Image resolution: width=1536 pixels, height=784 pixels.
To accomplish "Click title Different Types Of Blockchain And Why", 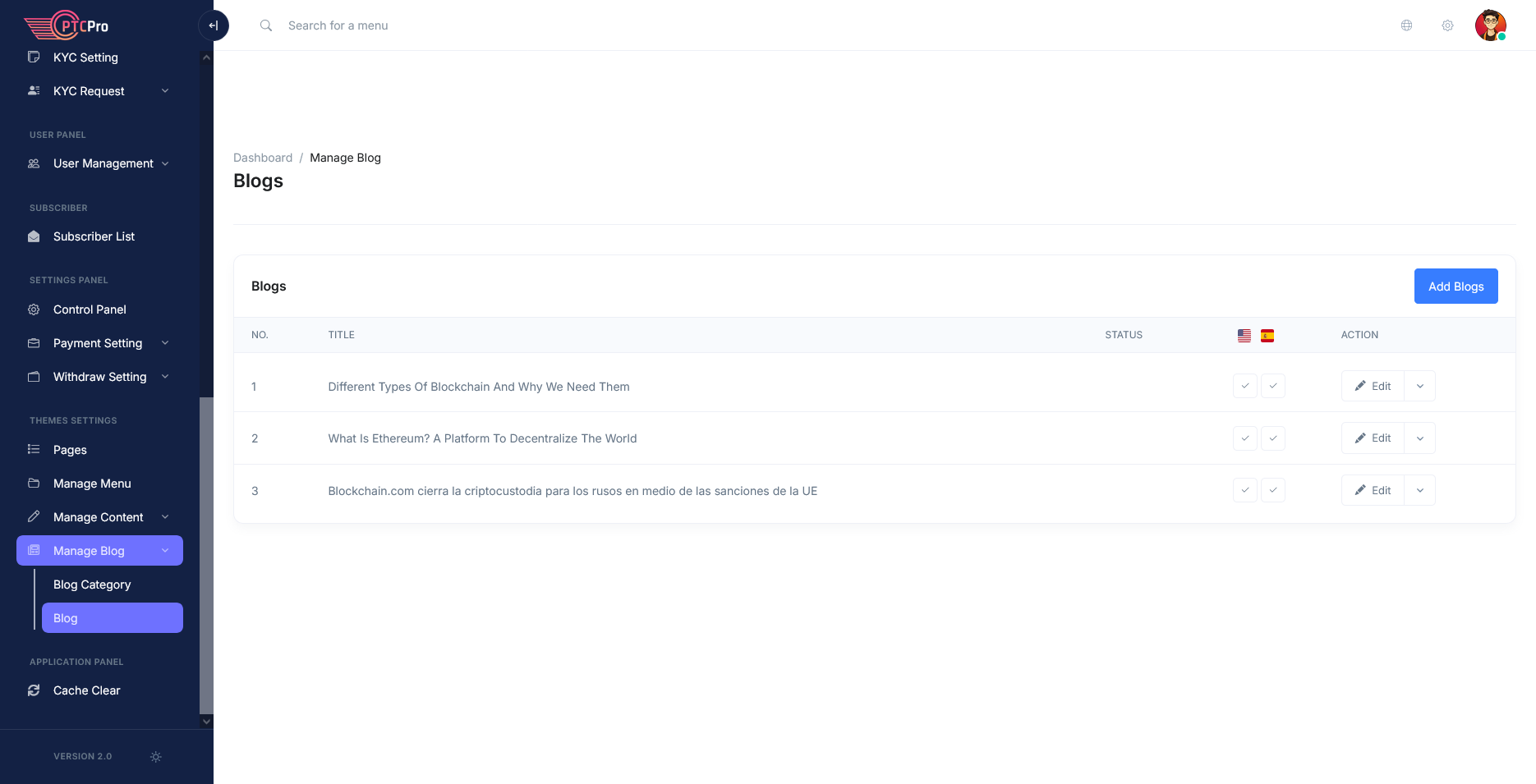I will (x=479, y=387).
